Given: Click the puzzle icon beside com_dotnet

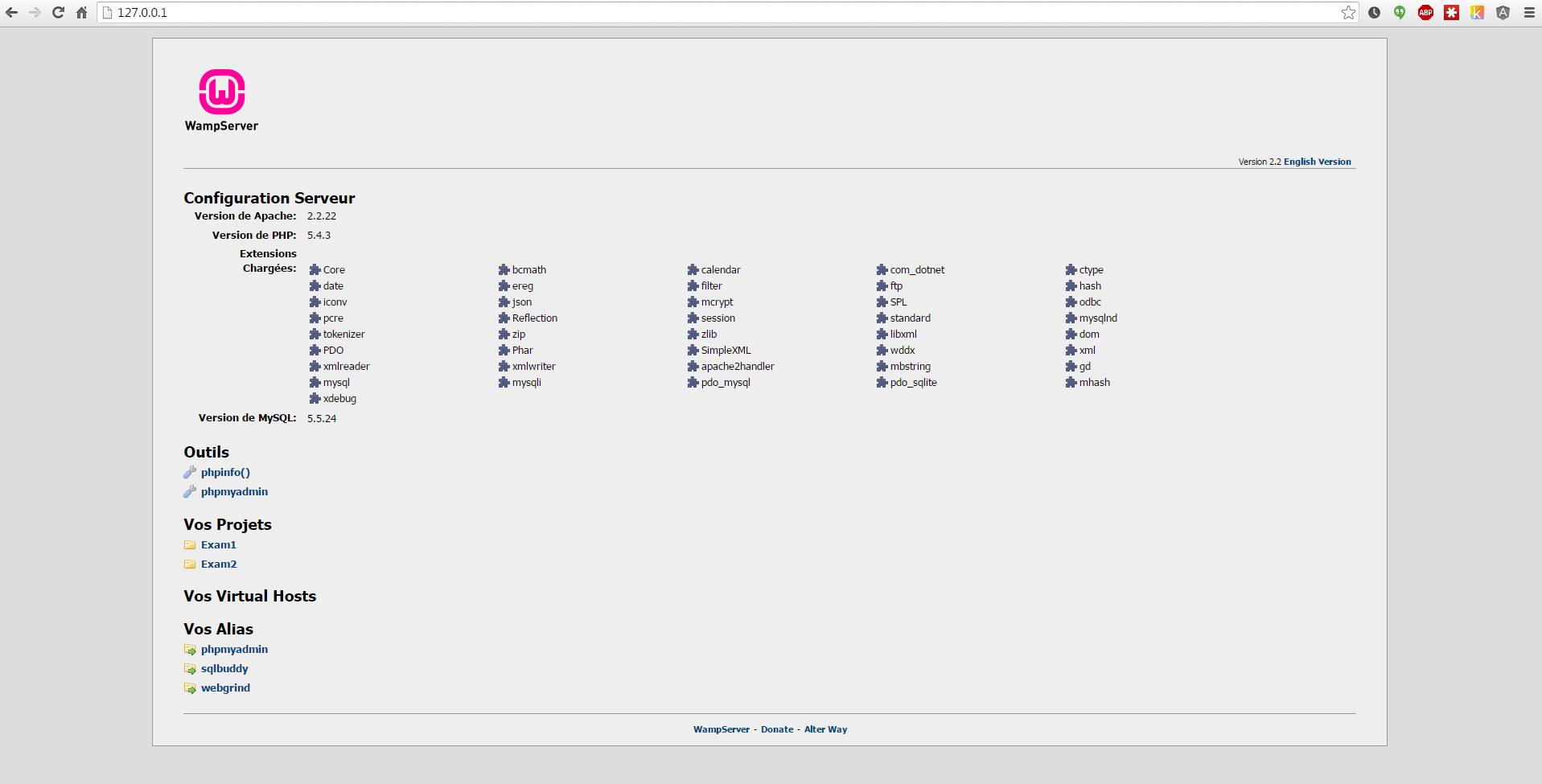Looking at the screenshot, I should coord(882,270).
